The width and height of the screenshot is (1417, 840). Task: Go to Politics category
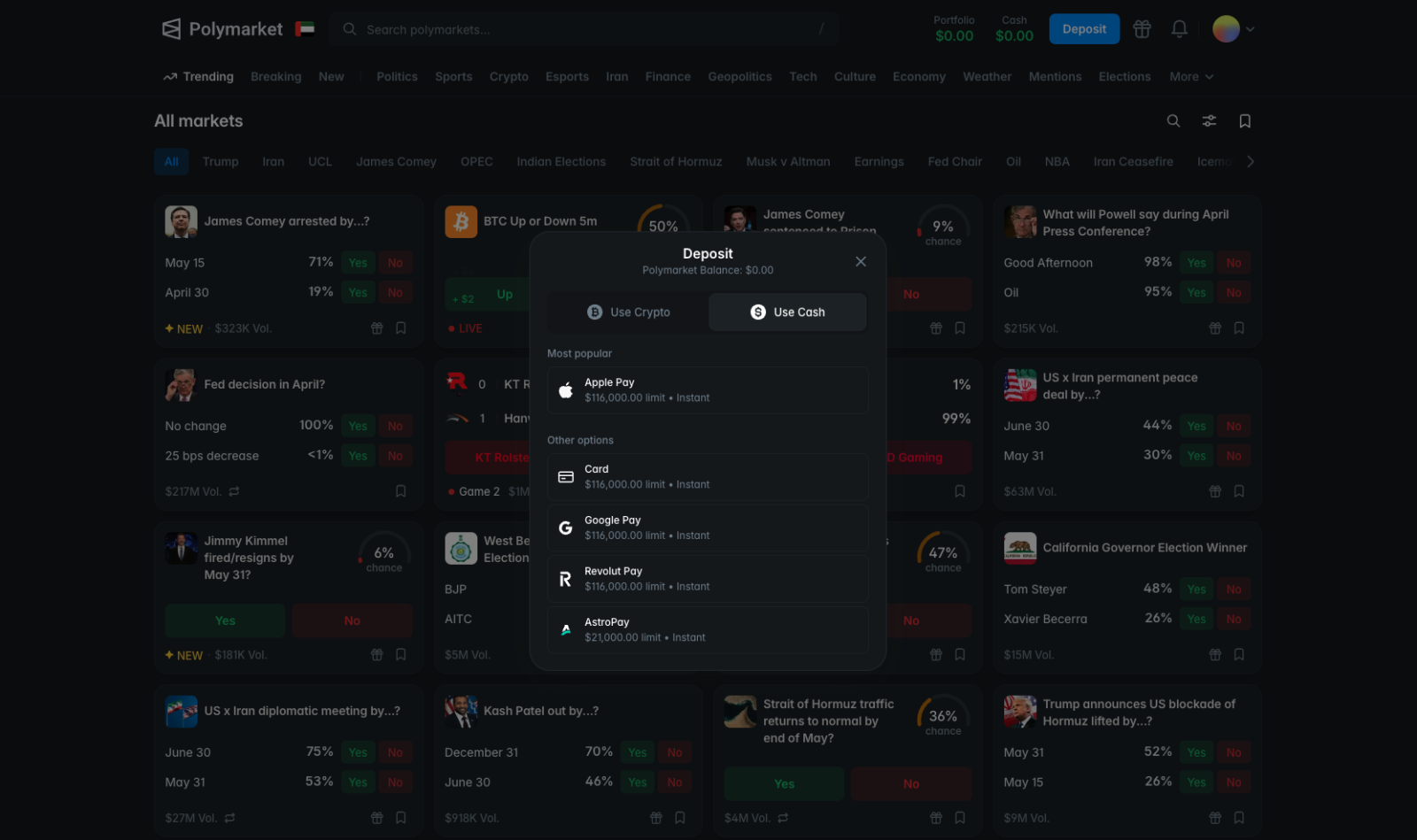tap(397, 77)
